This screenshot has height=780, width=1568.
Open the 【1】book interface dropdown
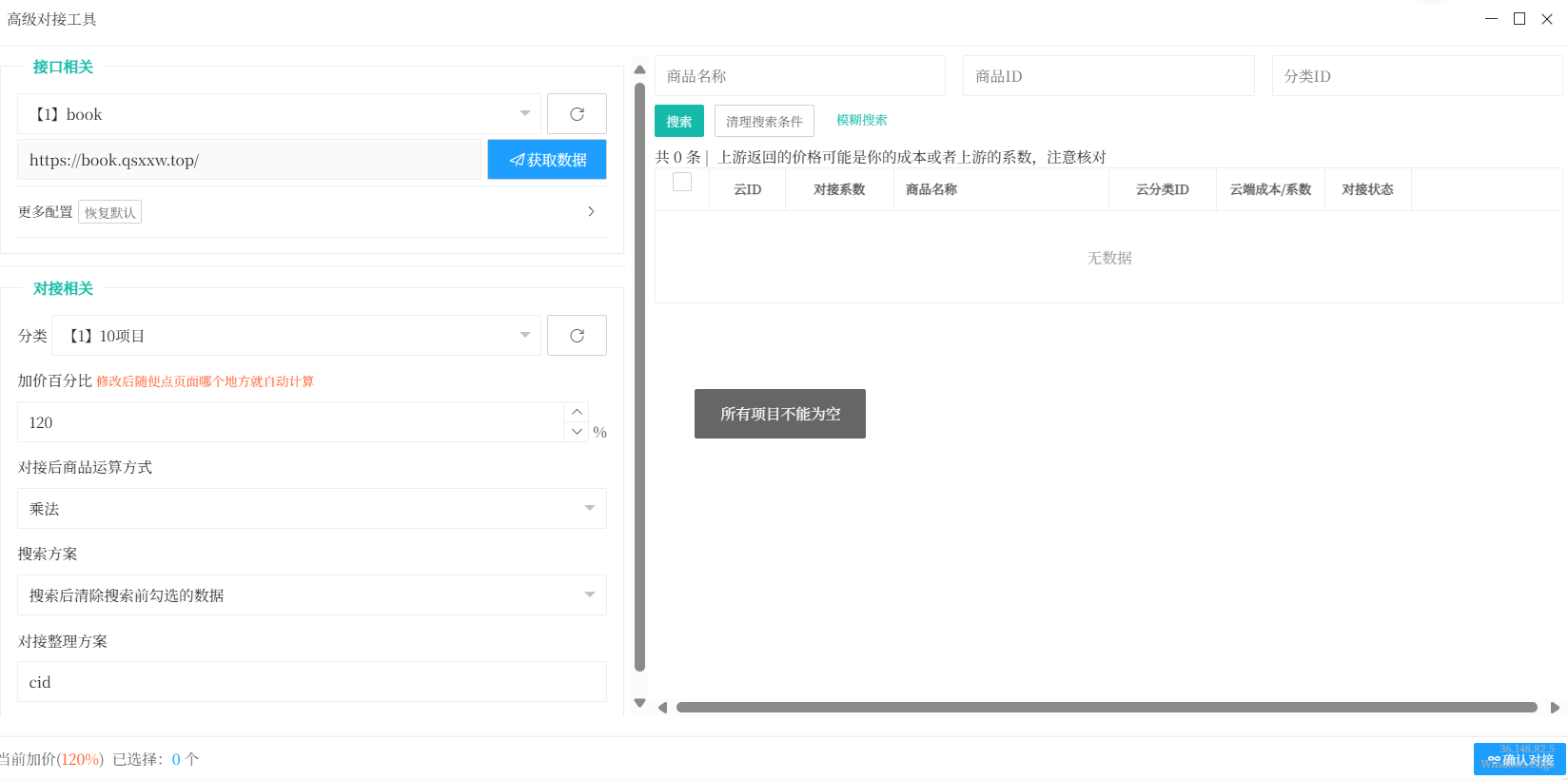point(279,114)
